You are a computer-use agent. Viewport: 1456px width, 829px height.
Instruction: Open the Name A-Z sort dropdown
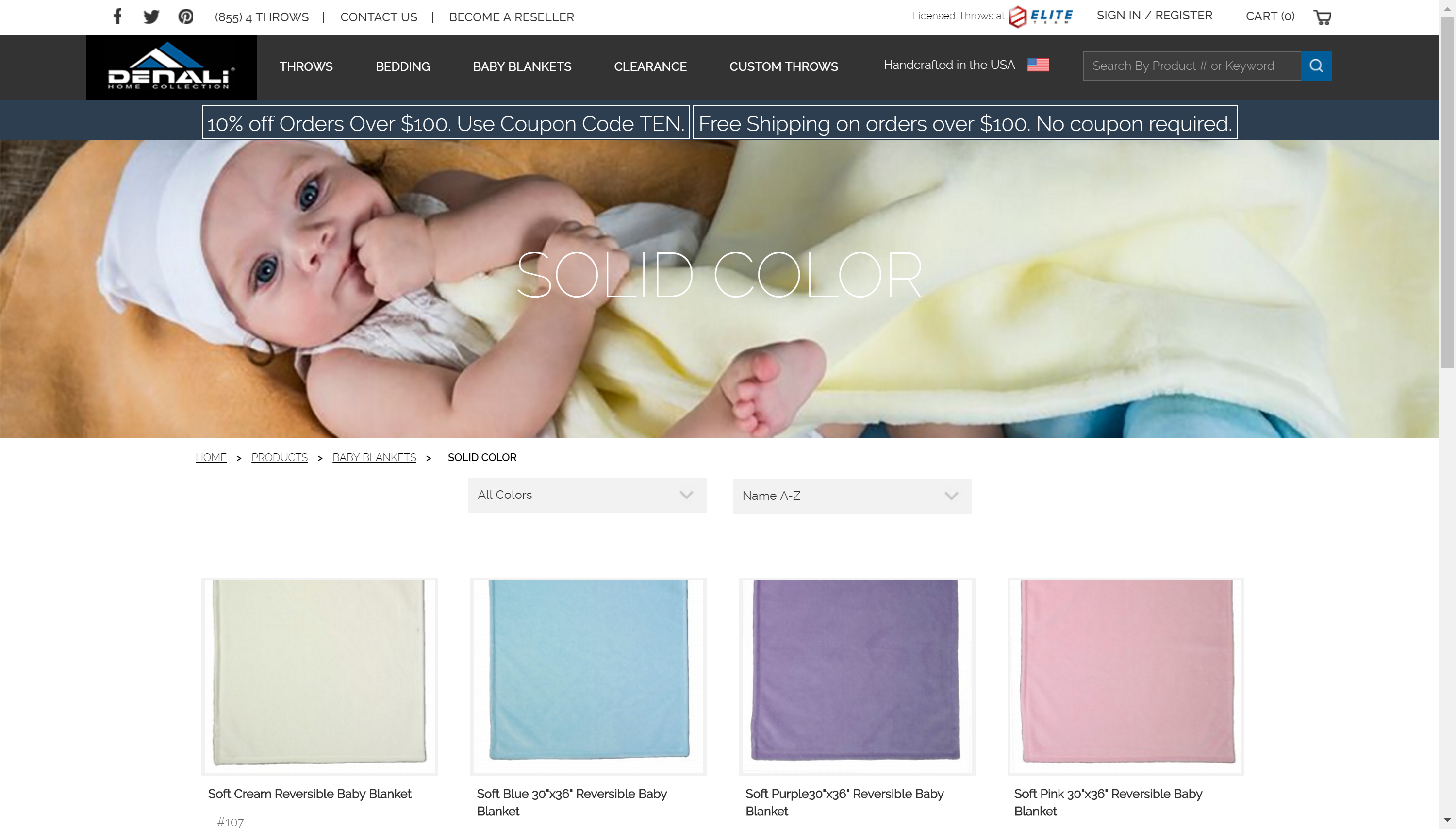point(851,496)
